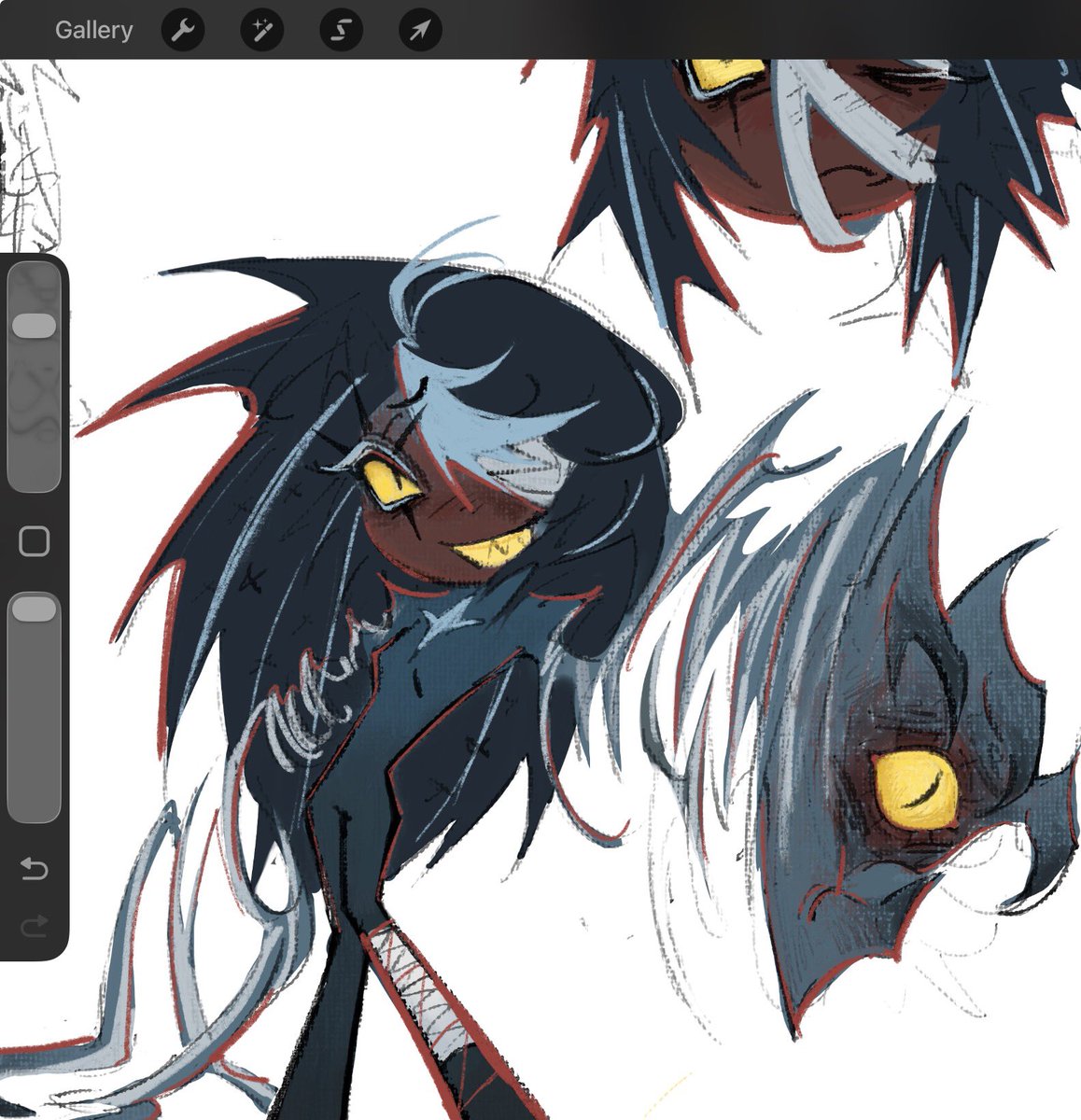
Task: Activate the Selection tool
Action: 341,31
